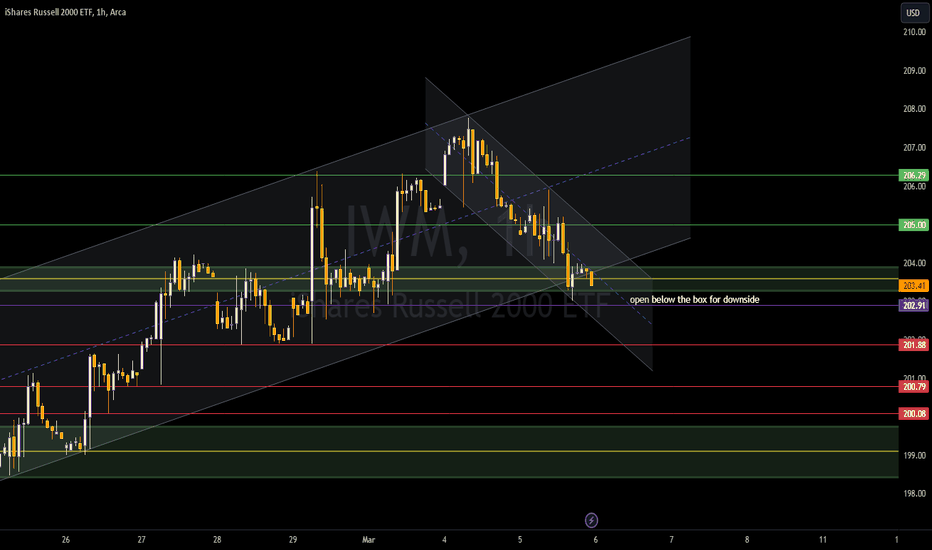Click the 208.00 price axis tick
932x550 pixels.
tap(914, 109)
